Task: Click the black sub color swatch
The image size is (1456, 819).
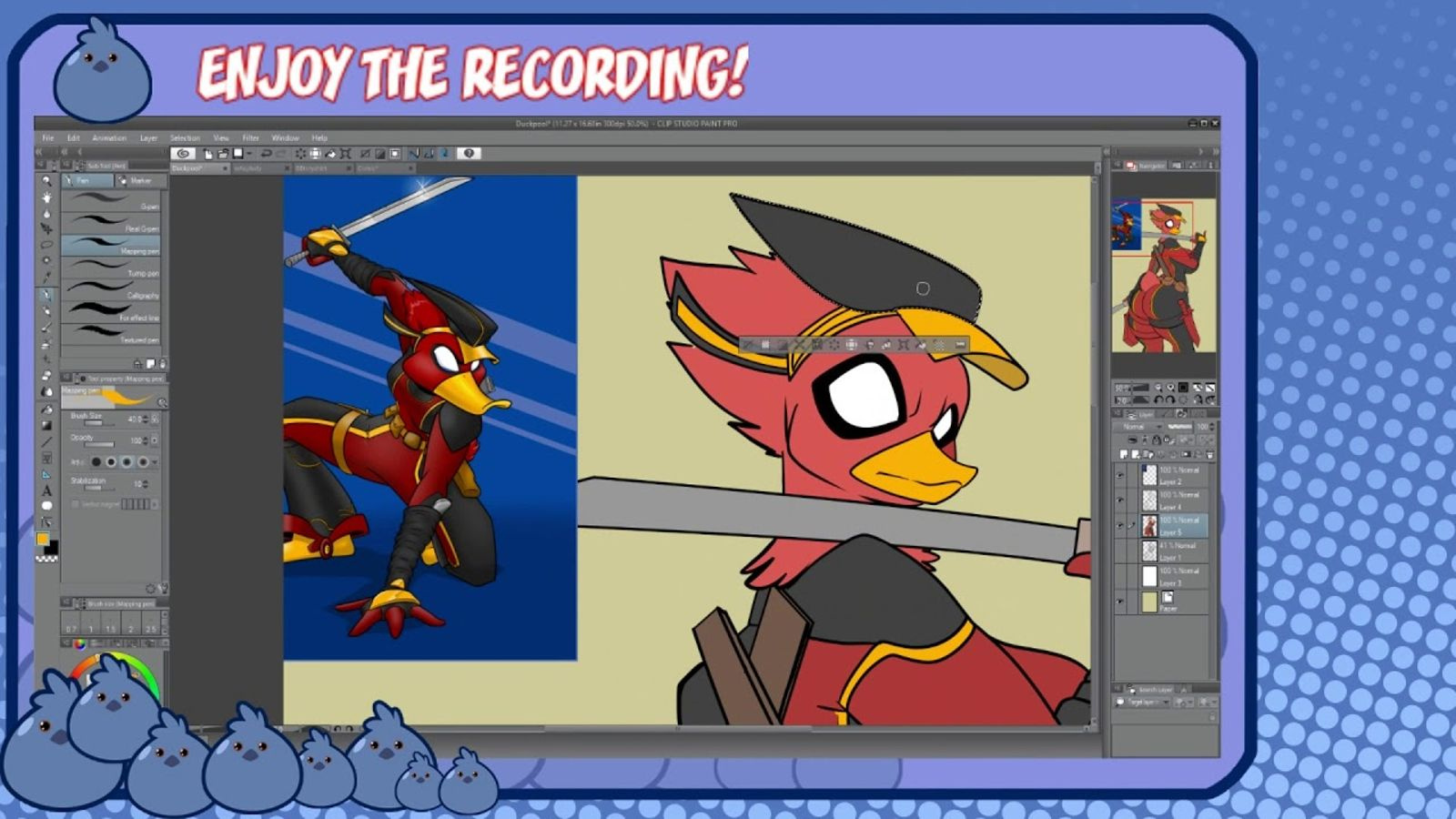Action: (x=52, y=547)
